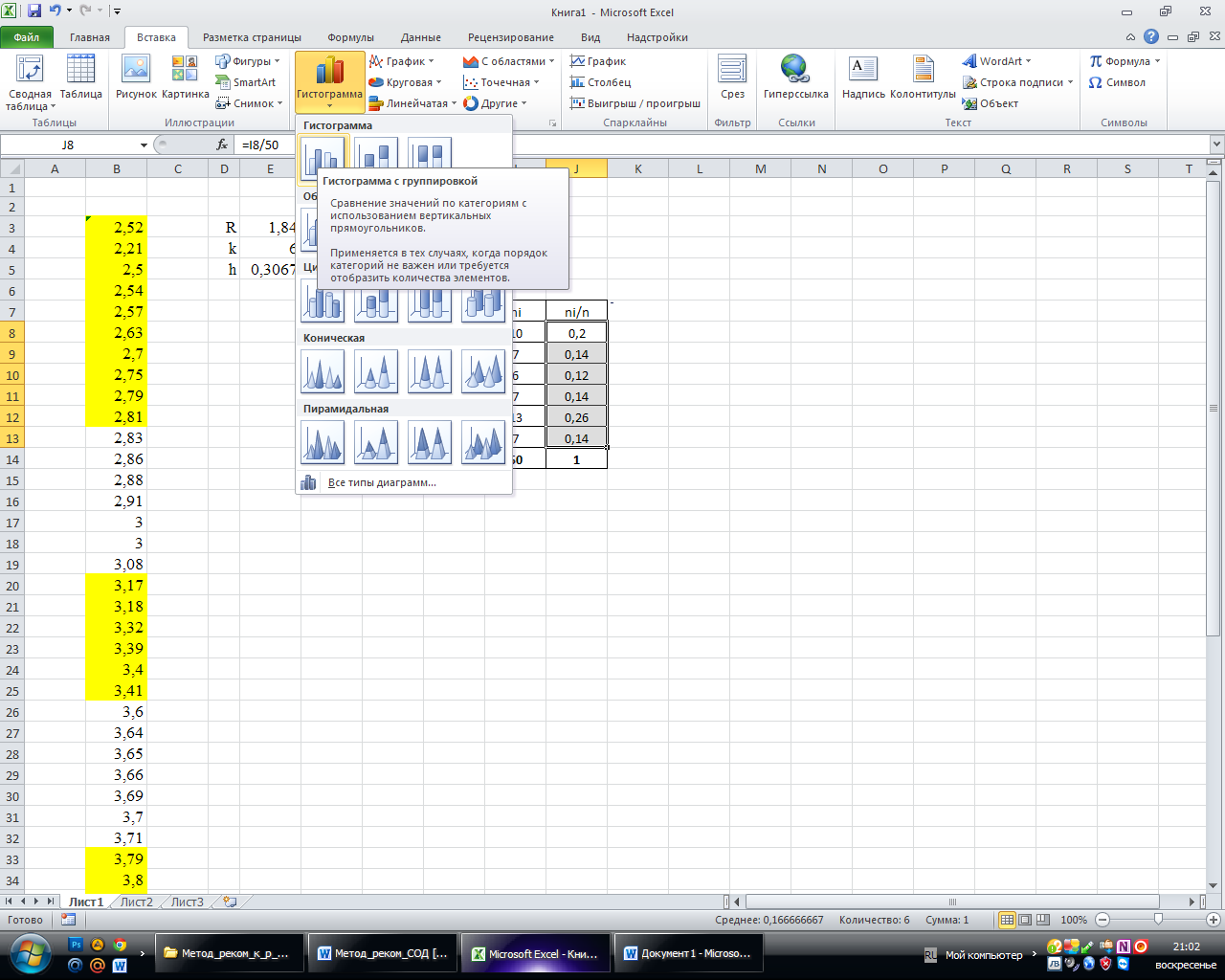The width and height of the screenshot is (1225, 980).
Task: Insert a Символ
Action: pyautogui.click(x=1117, y=82)
